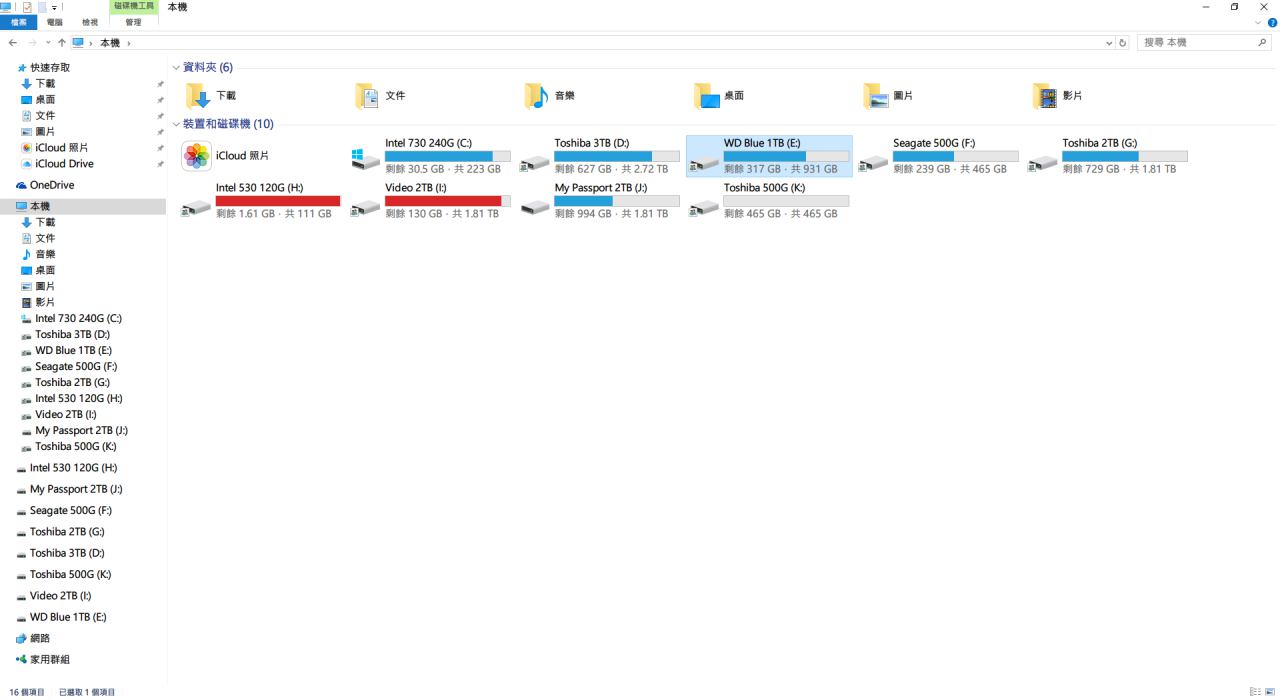
Task: Click the 磁碟機工具 contextual tab header
Action: pyautogui.click(x=133, y=6)
